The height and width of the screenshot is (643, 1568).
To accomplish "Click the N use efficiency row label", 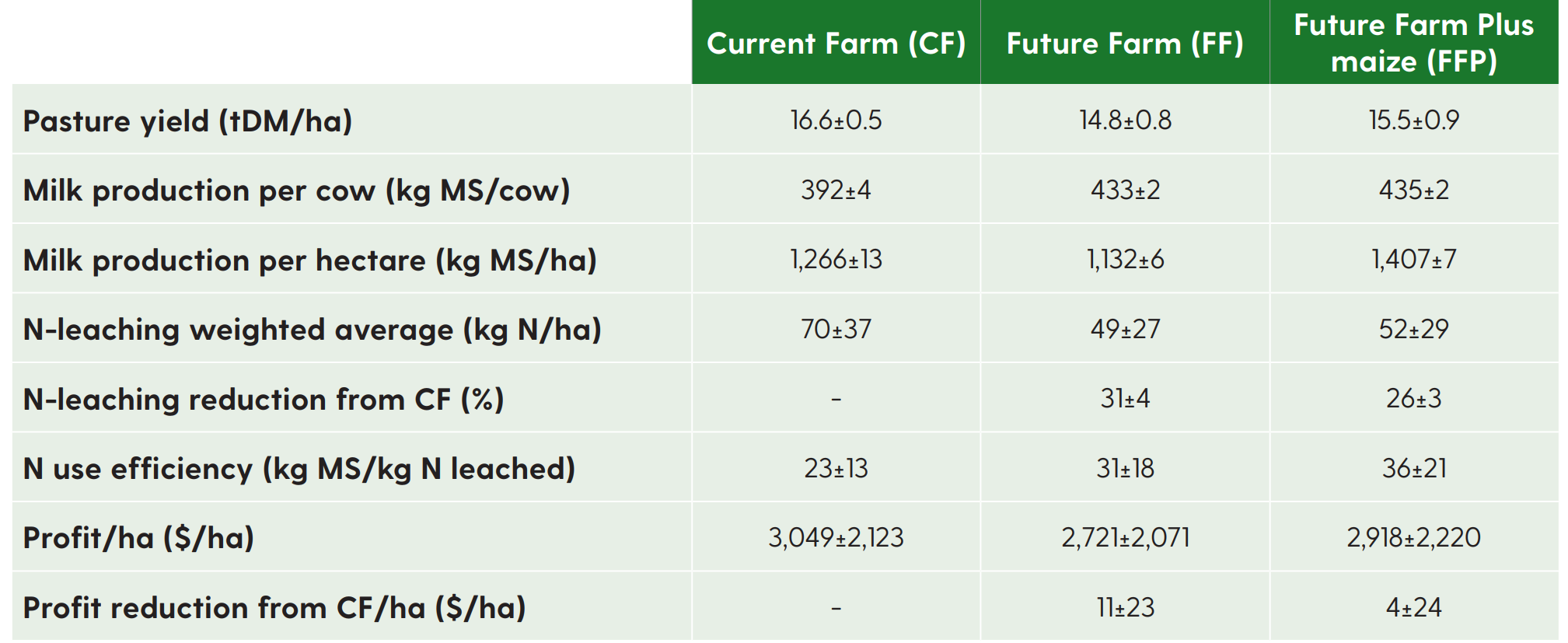I will pos(299,469).
